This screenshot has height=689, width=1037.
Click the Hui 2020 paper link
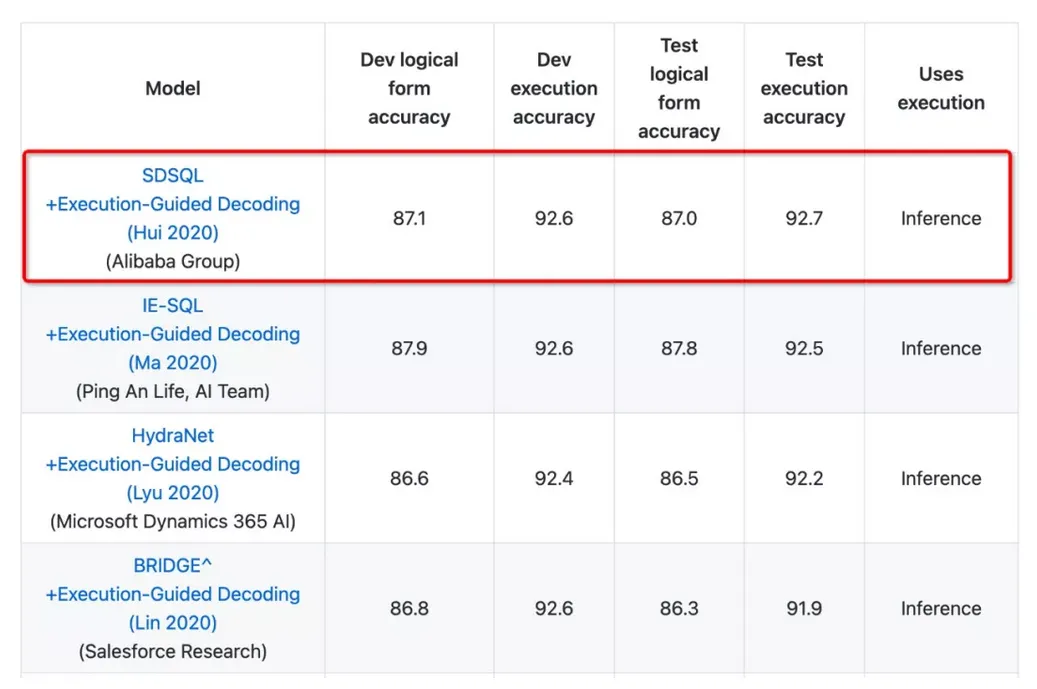[173, 232]
